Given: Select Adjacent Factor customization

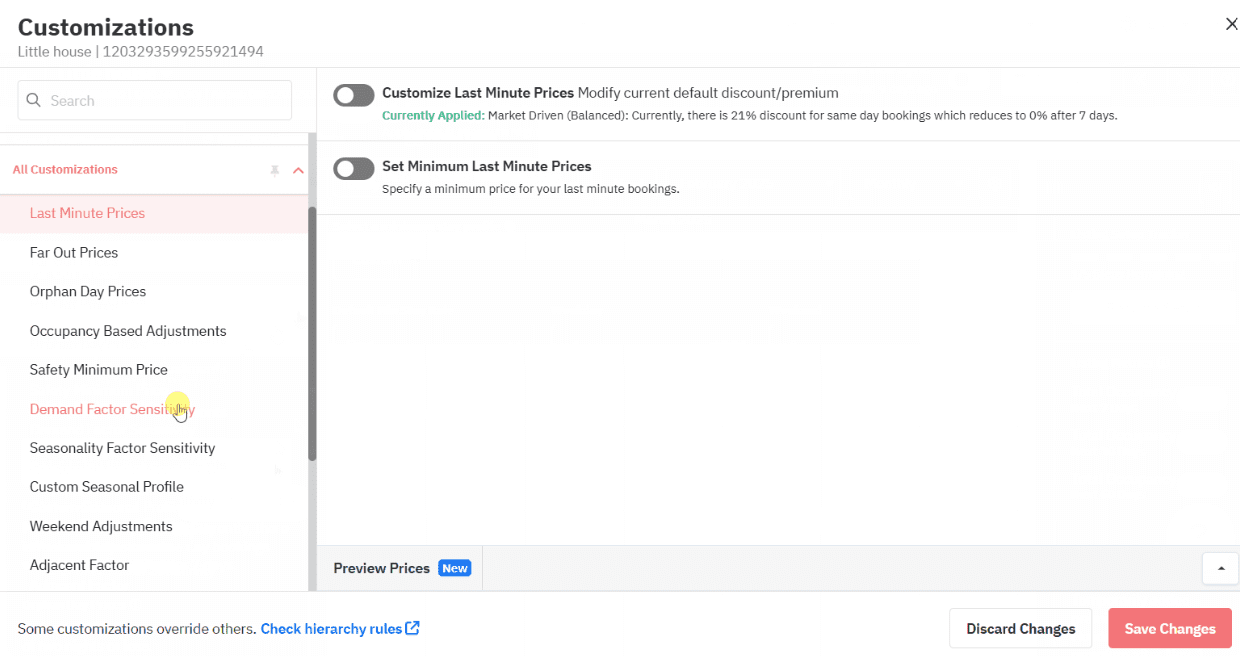Looking at the screenshot, I should (79, 564).
